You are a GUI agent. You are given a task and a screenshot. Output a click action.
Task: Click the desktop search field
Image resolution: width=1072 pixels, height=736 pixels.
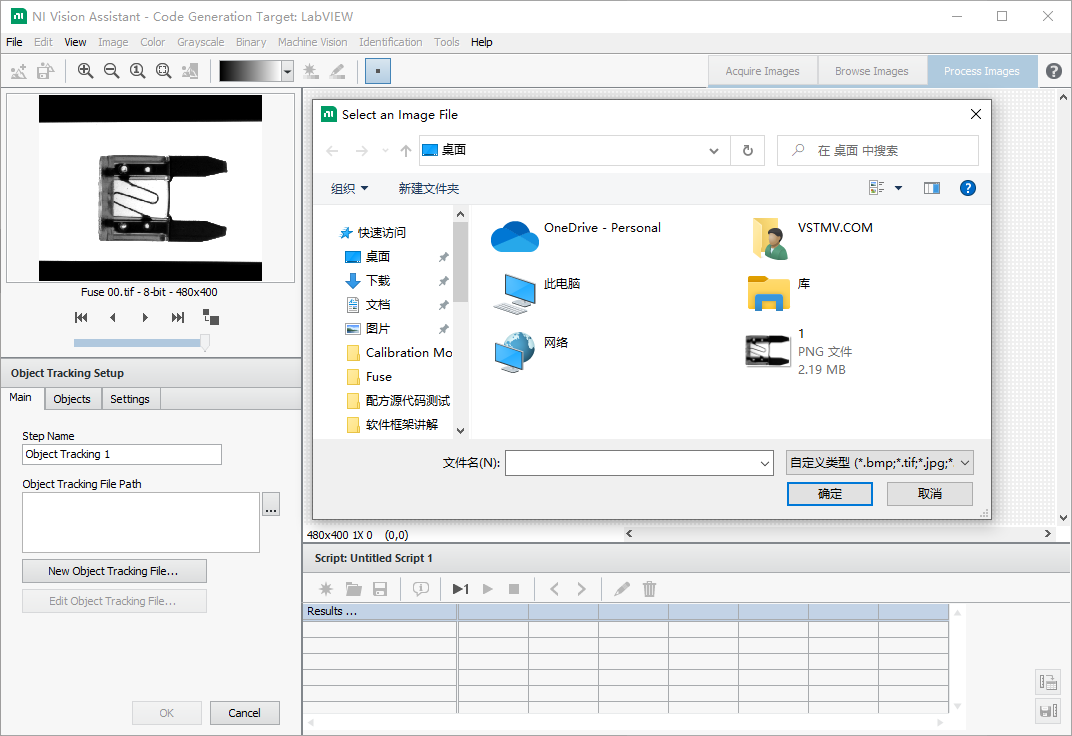click(878, 150)
